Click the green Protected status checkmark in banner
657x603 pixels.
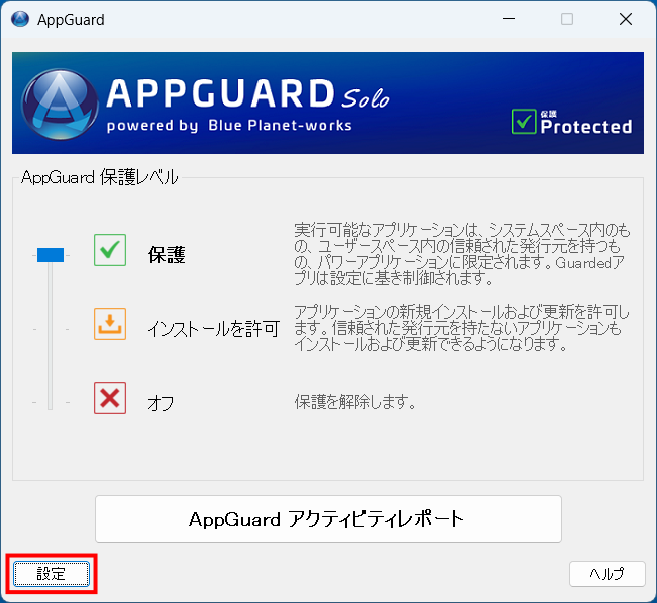point(524,121)
